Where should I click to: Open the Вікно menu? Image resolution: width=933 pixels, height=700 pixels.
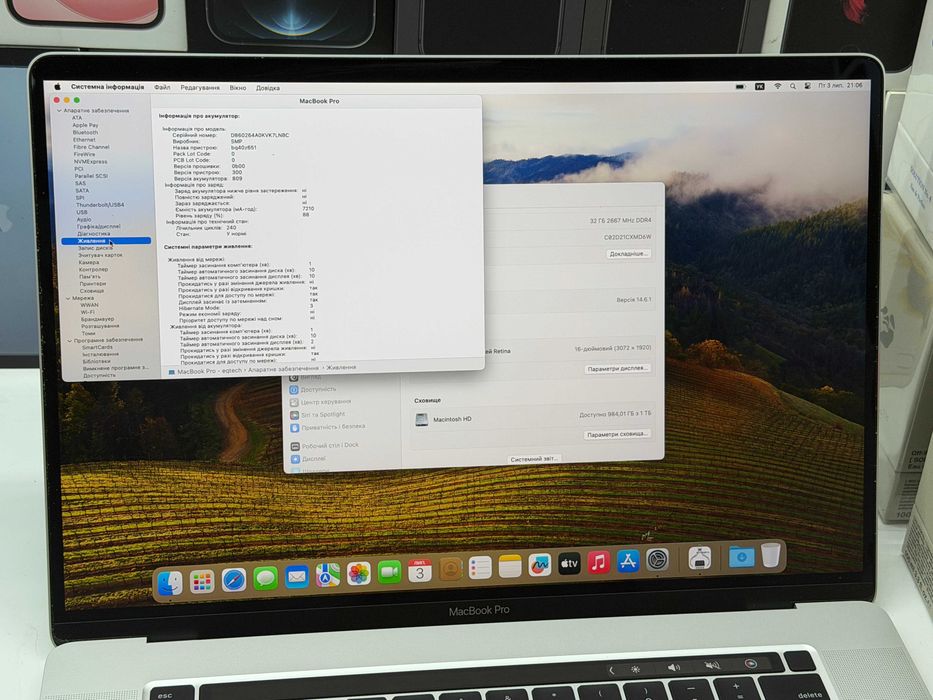237,88
